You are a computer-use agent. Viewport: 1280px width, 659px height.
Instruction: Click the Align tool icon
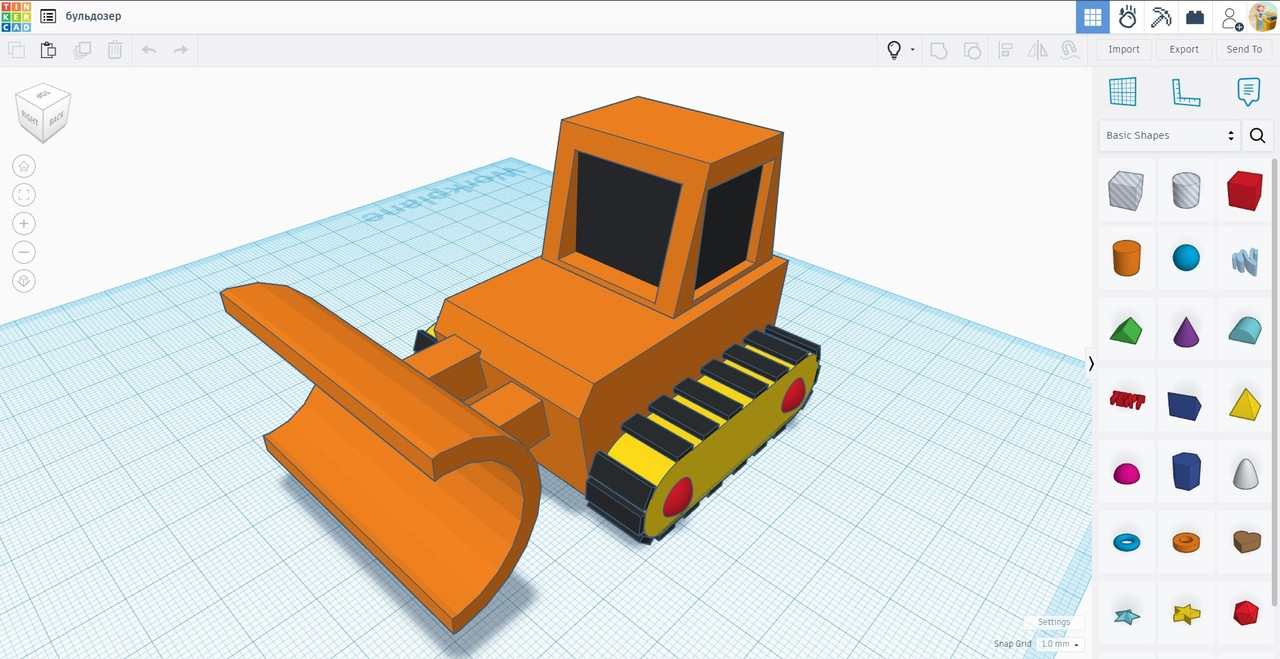tap(1006, 50)
